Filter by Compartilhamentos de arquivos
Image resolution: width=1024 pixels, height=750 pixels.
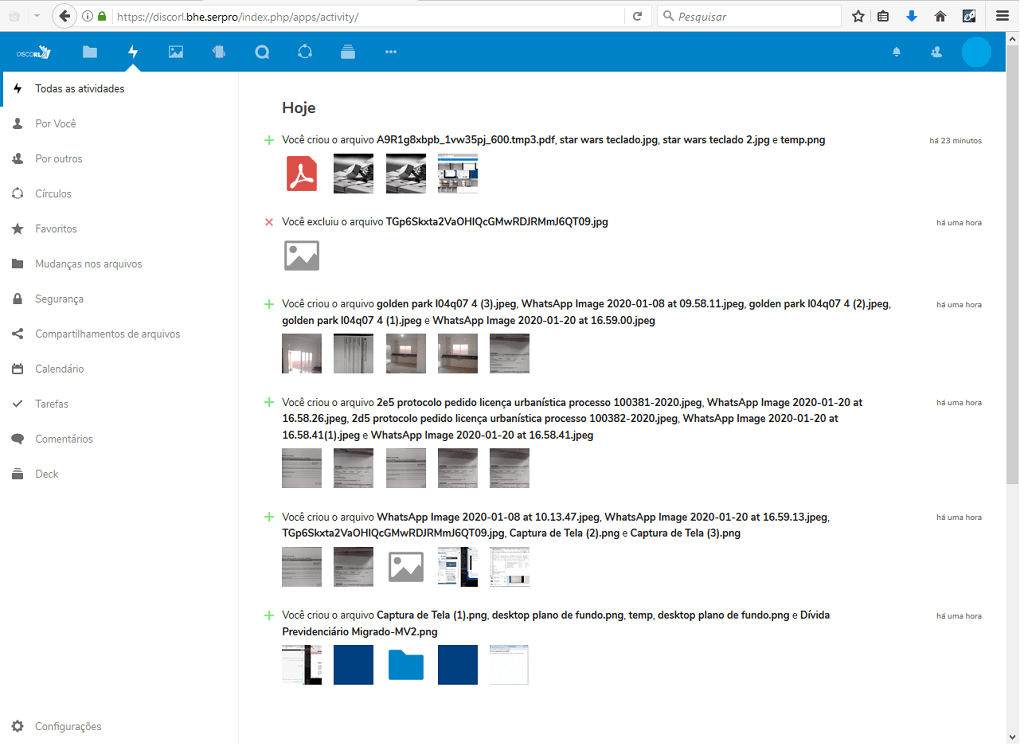pos(107,334)
